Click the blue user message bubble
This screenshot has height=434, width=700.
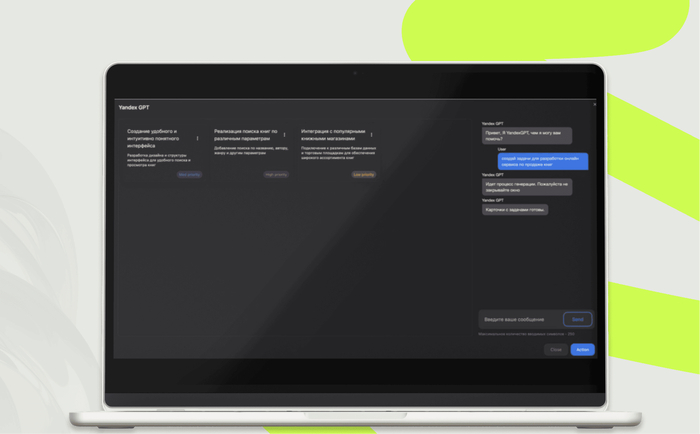543,161
